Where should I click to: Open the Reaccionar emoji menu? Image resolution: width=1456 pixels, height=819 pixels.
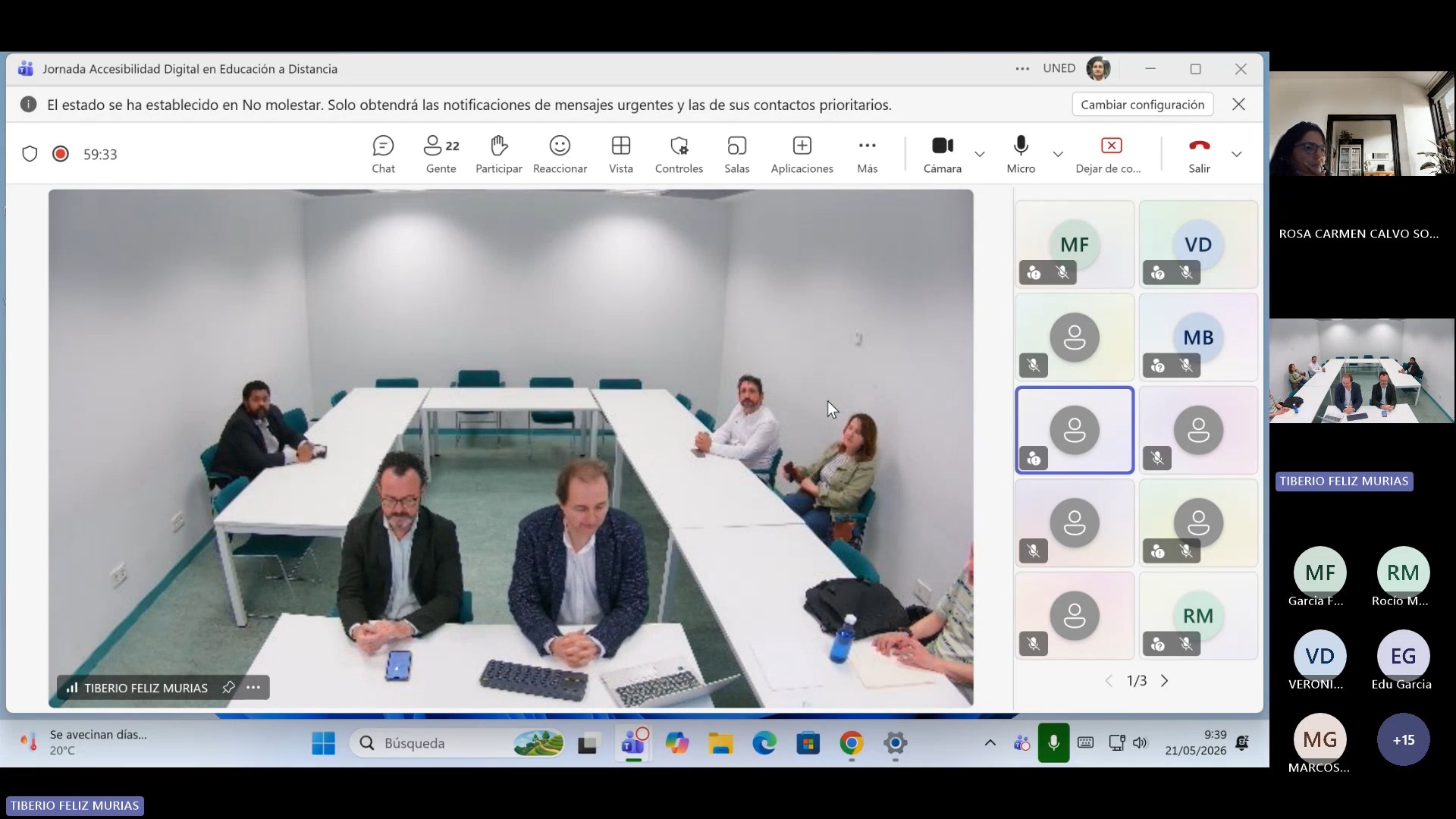[x=560, y=154]
